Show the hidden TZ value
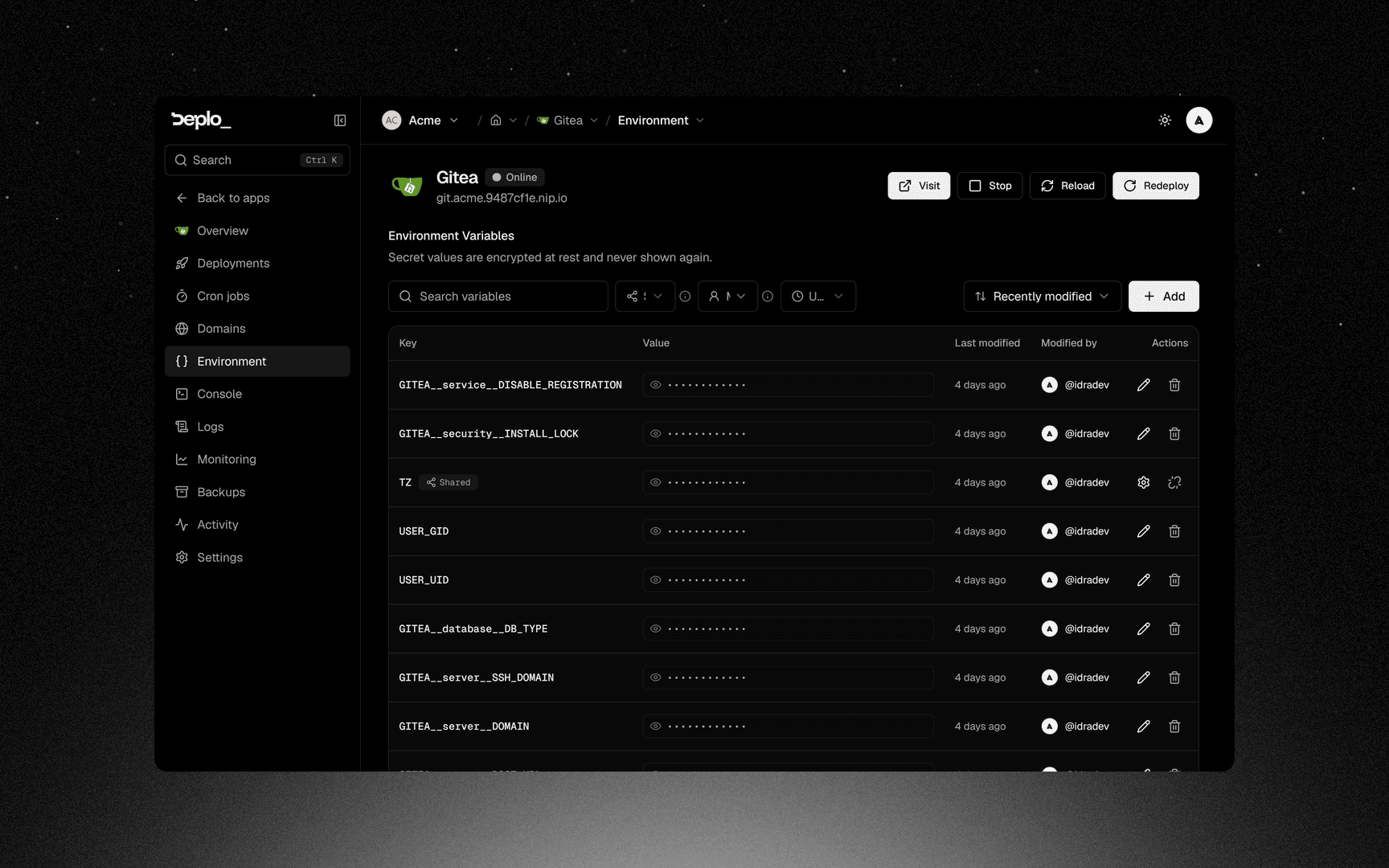Viewport: 1389px width, 868px height. coord(656,483)
